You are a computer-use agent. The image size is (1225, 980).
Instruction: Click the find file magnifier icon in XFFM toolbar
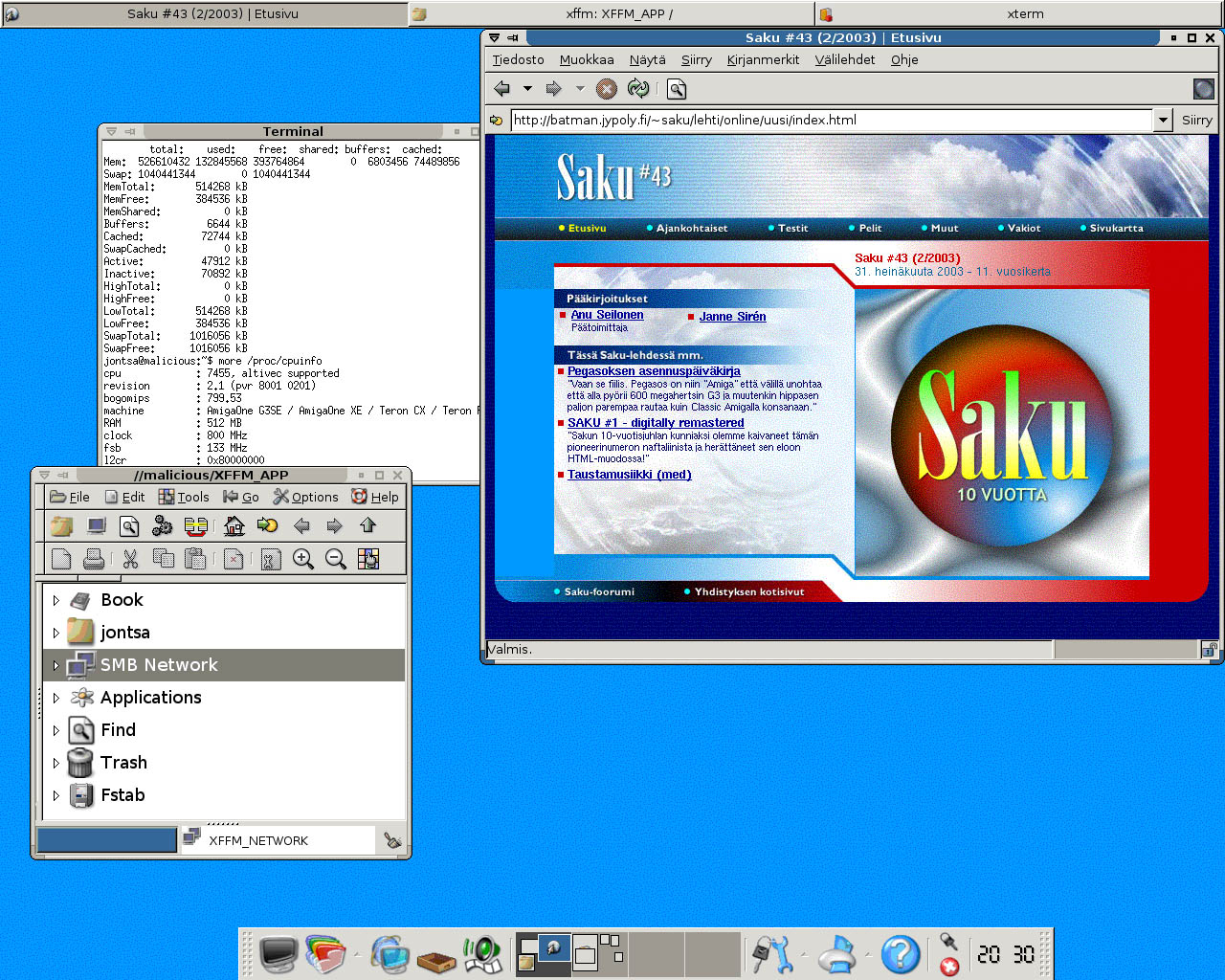[129, 525]
